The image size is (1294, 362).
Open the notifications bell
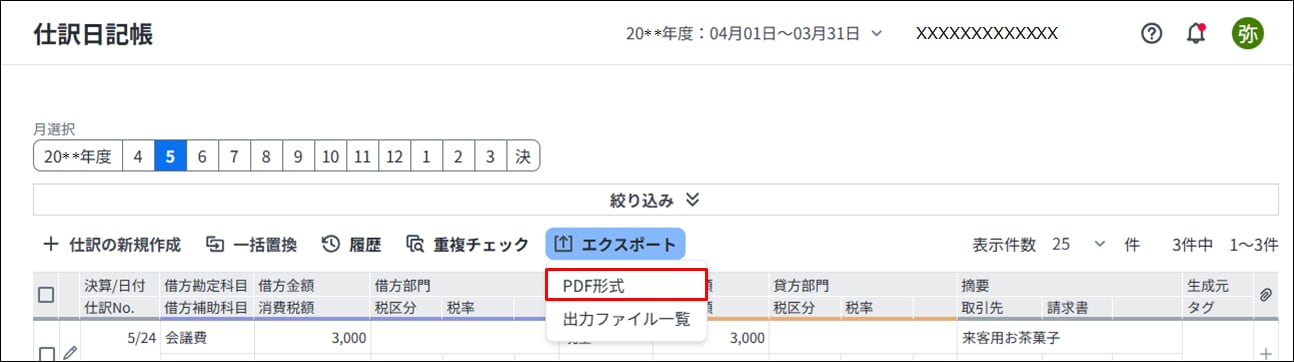[x=1195, y=33]
